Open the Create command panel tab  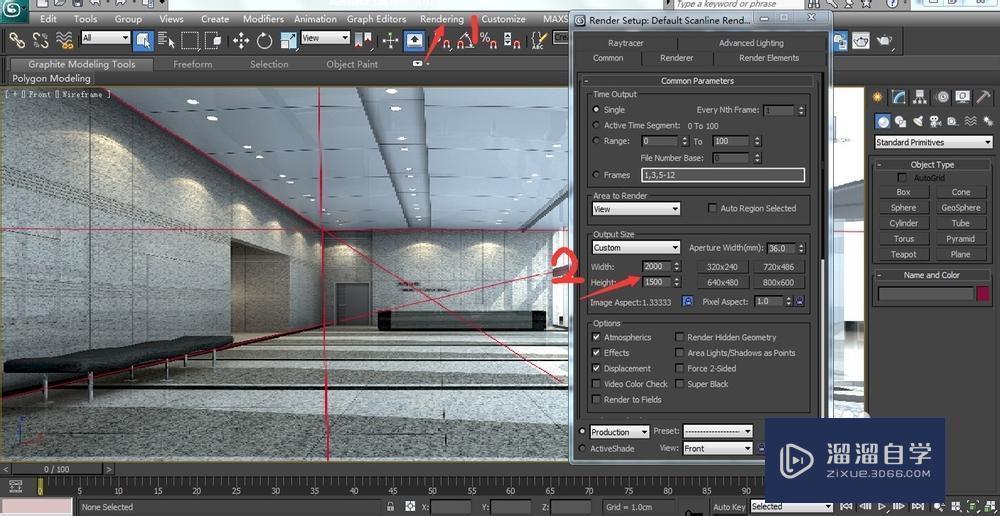879,97
